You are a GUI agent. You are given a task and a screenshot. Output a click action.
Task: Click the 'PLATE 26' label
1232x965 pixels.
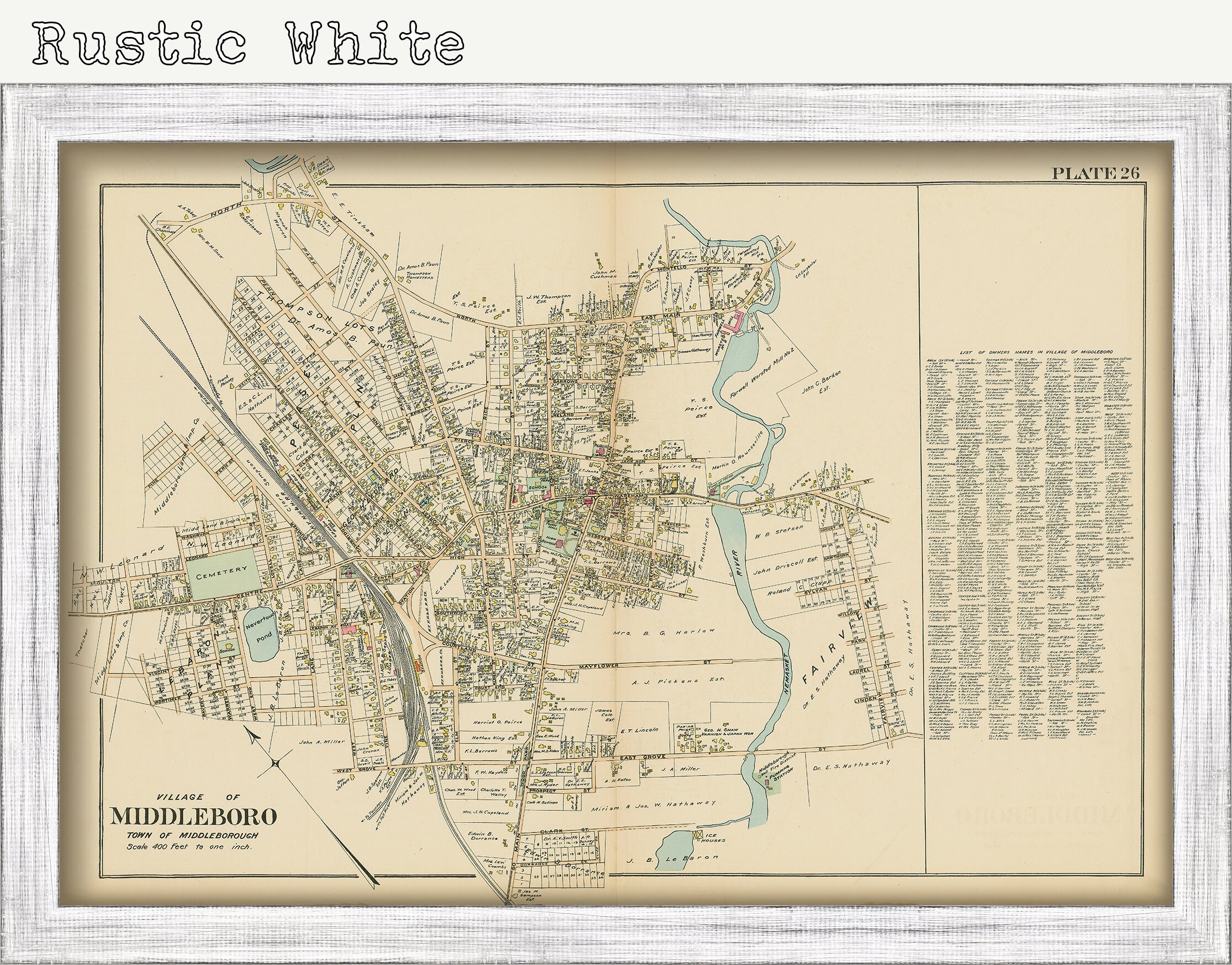point(1094,174)
